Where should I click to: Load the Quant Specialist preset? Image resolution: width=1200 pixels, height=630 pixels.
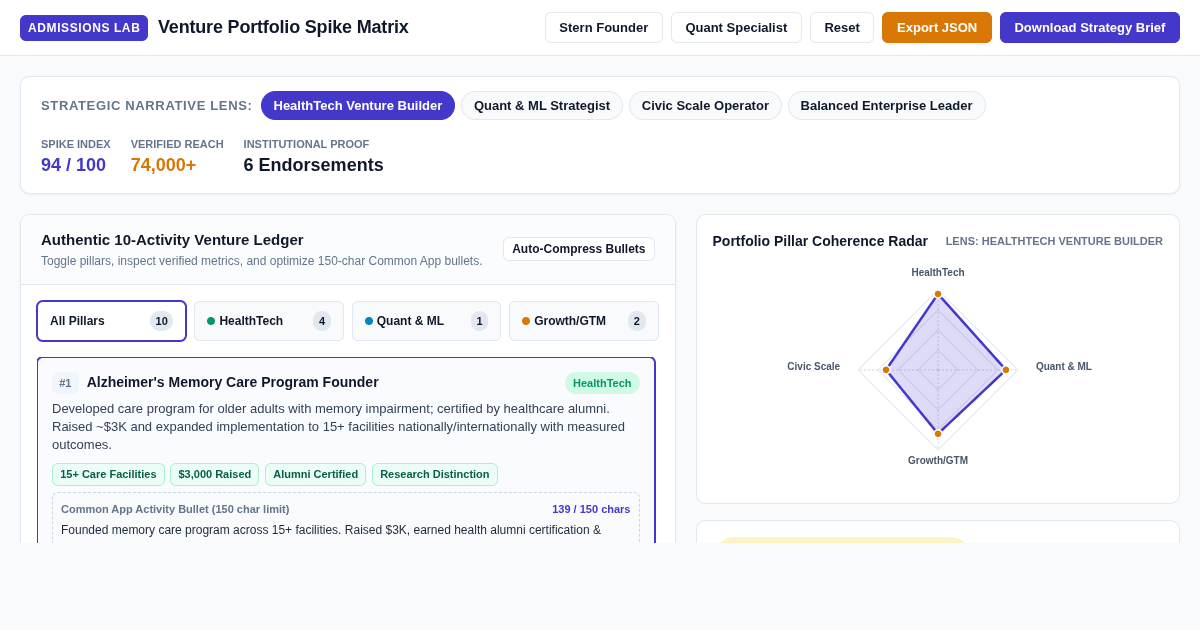click(x=736, y=28)
